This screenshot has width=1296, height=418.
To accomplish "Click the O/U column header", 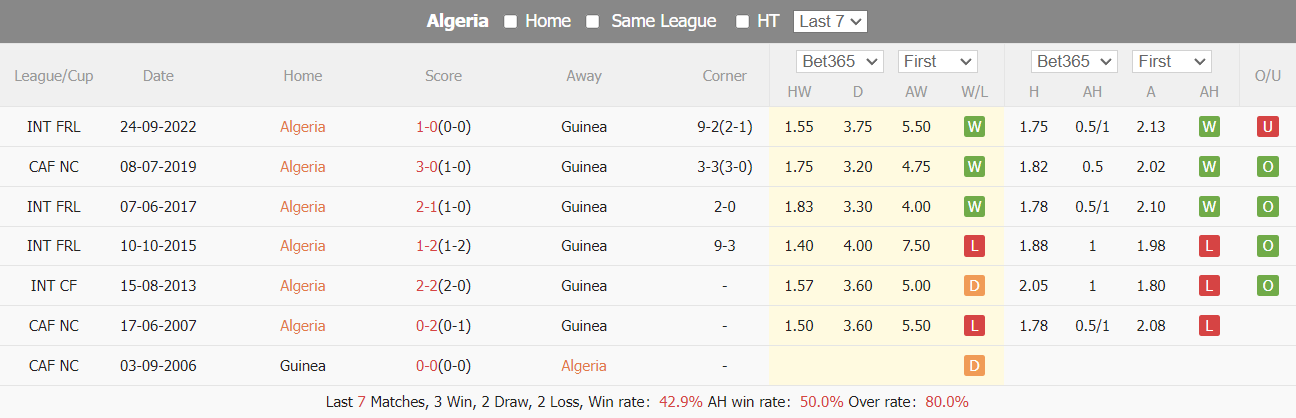I will coord(1267,76).
